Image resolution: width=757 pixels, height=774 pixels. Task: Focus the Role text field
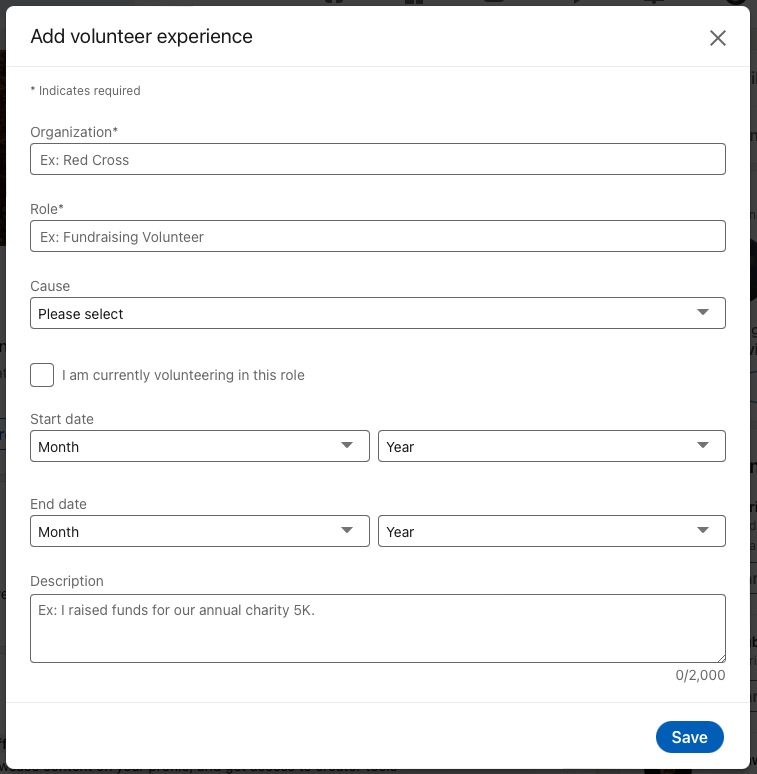(x=378, y=236)
